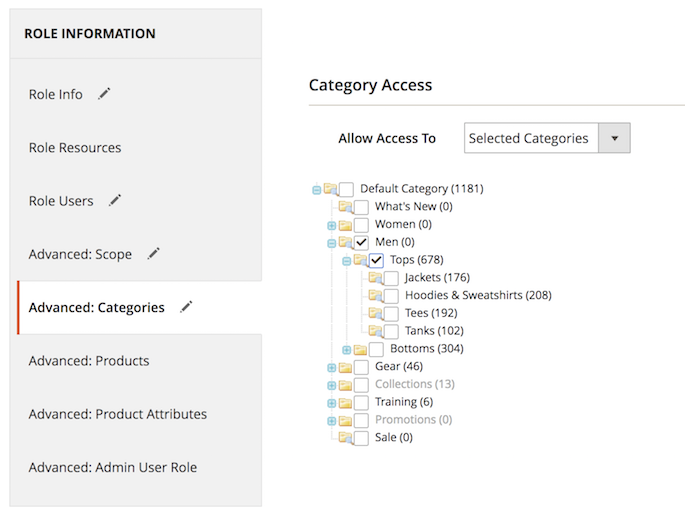Switch to Advanced: Products tab
The image size is (685, 517).
pos(89,361)
